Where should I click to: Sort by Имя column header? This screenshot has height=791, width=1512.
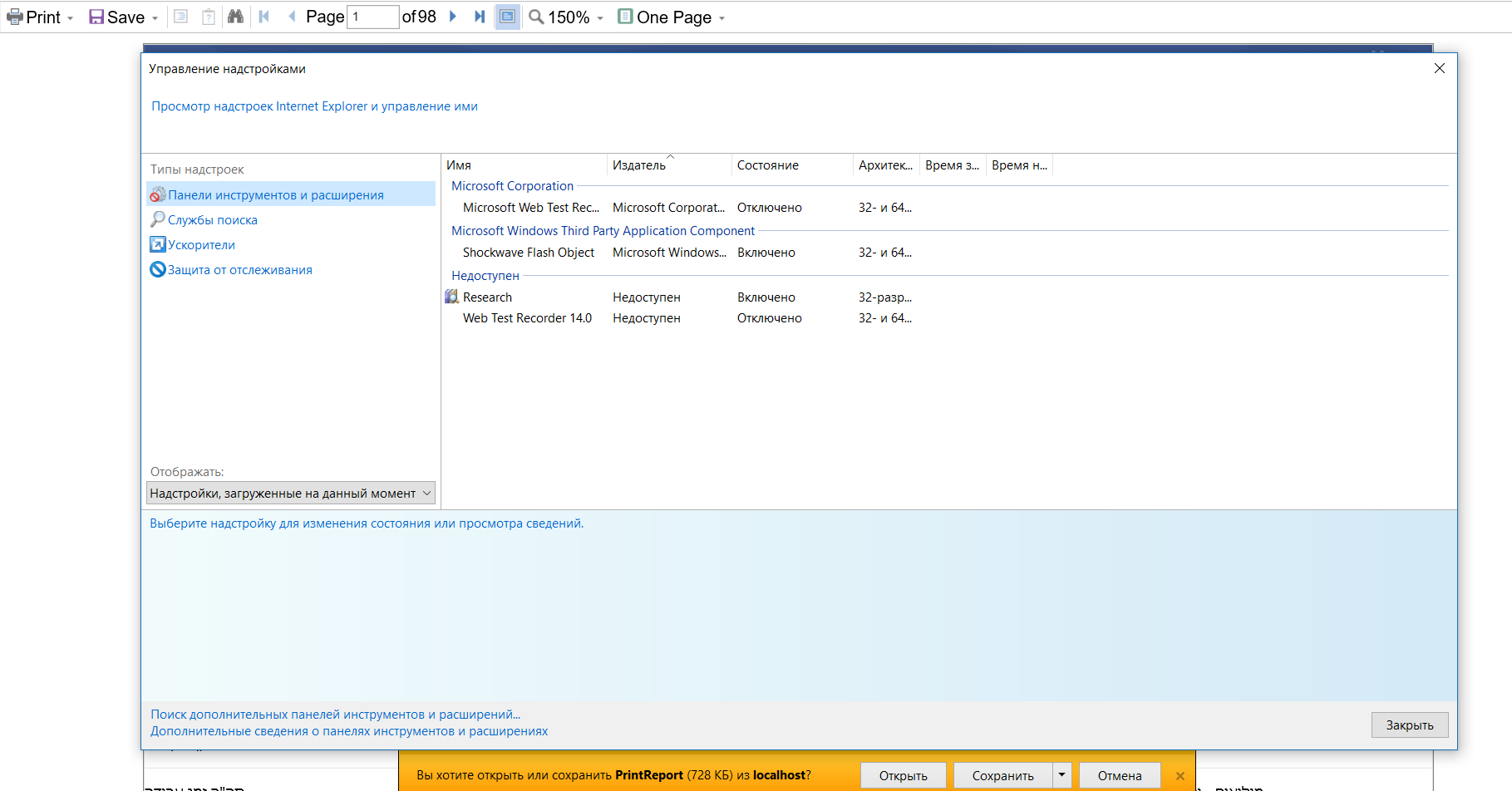pos(524,165)
